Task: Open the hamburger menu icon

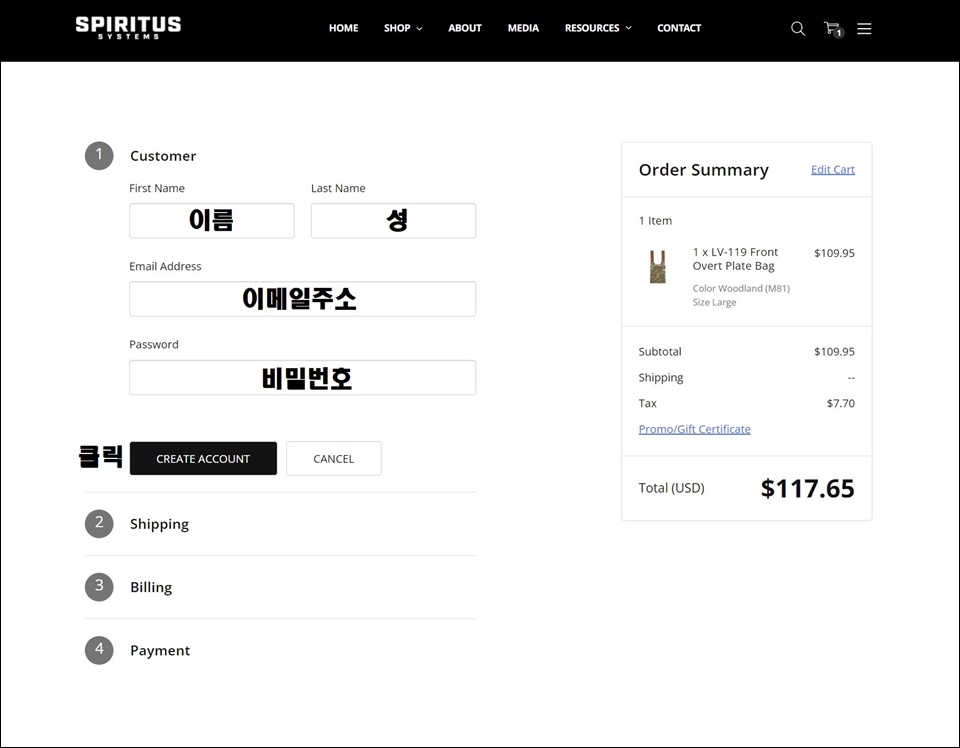Action: coord(864,29)
